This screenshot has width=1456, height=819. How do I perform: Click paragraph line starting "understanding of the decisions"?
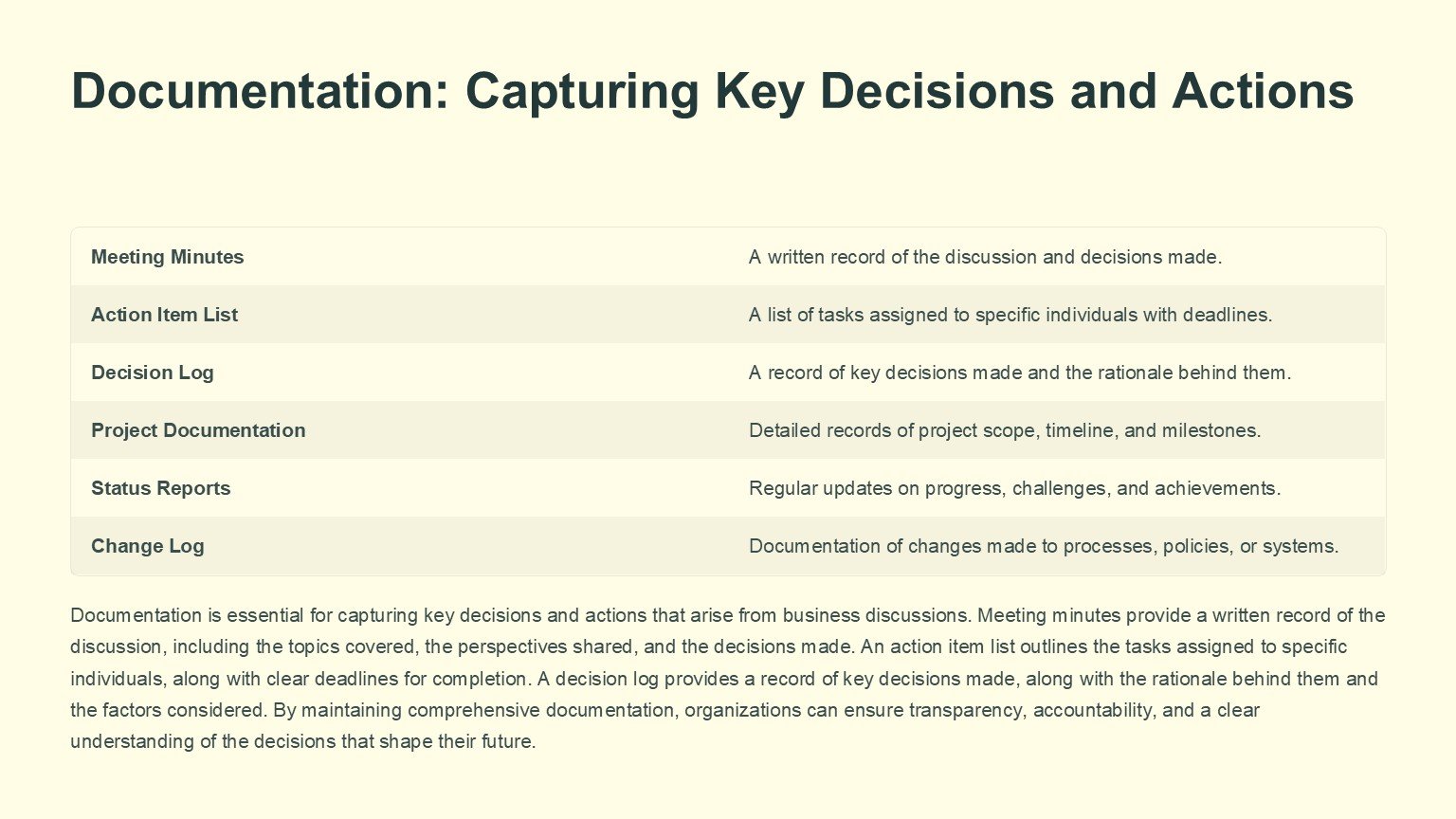[303, 741]
